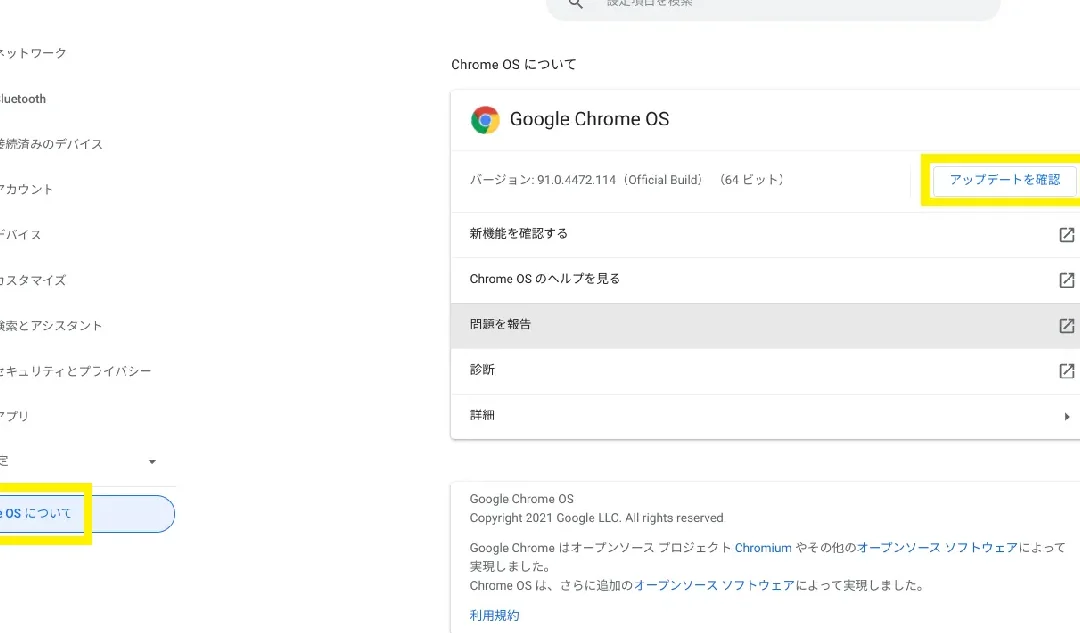The image size is (1080, 633).
Task: Click the settings search field
Action: (773, 6)
